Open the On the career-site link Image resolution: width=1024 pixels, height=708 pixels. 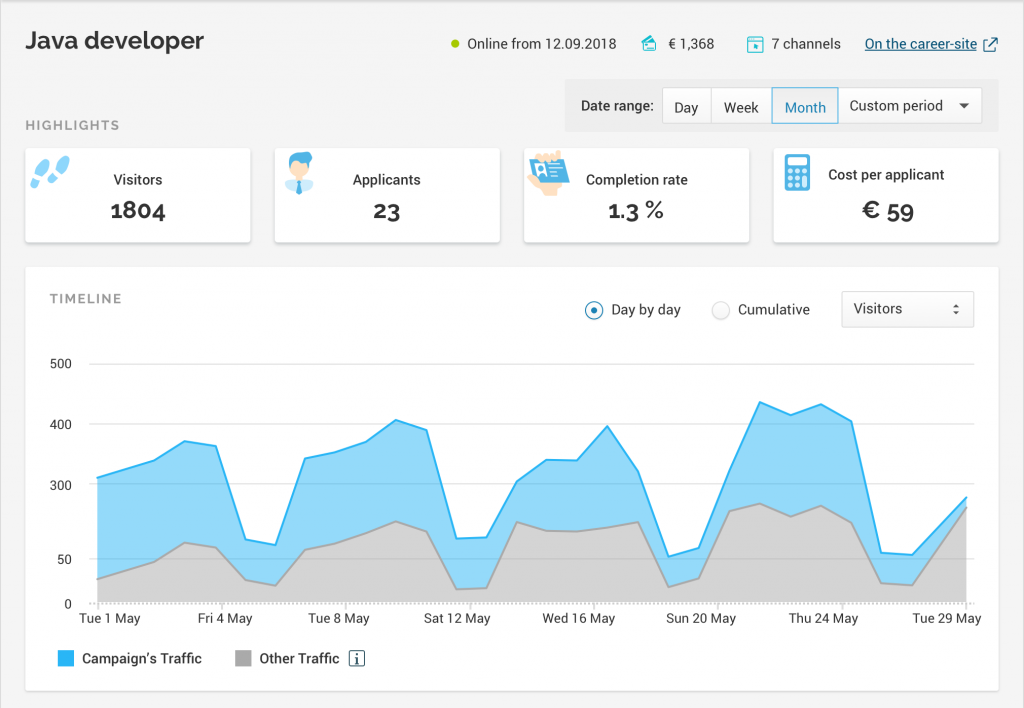(x=921, y=44)
